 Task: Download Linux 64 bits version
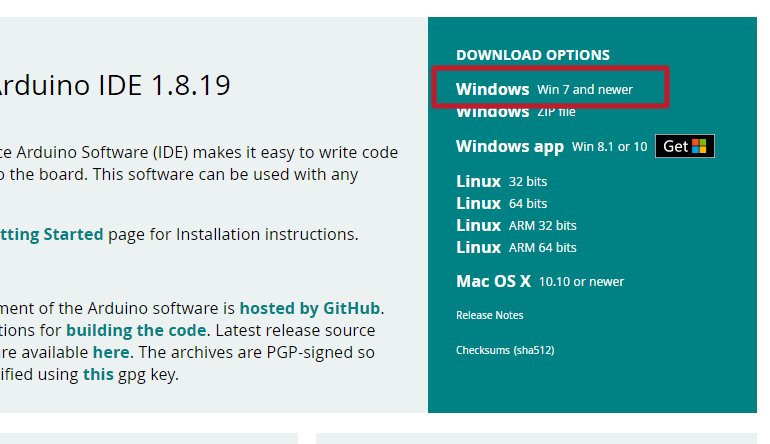502,204
